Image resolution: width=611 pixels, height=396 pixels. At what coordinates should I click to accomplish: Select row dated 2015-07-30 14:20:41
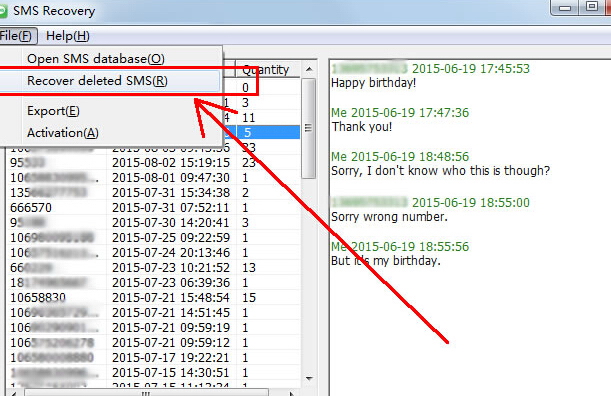click(x=154, y=223)
